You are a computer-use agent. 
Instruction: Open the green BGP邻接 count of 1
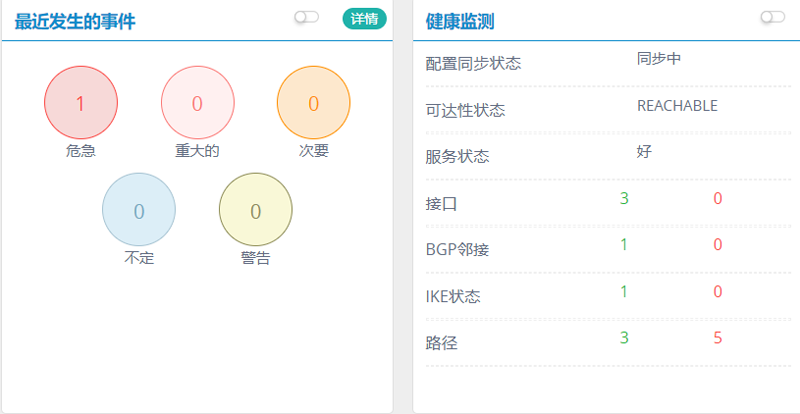pos(624,244)
